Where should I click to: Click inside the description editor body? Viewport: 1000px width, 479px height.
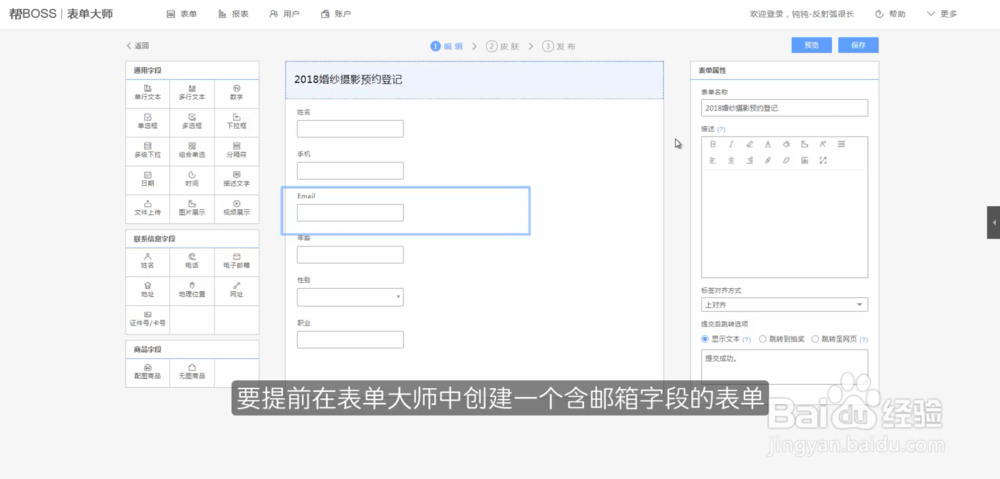pos(784,223)
